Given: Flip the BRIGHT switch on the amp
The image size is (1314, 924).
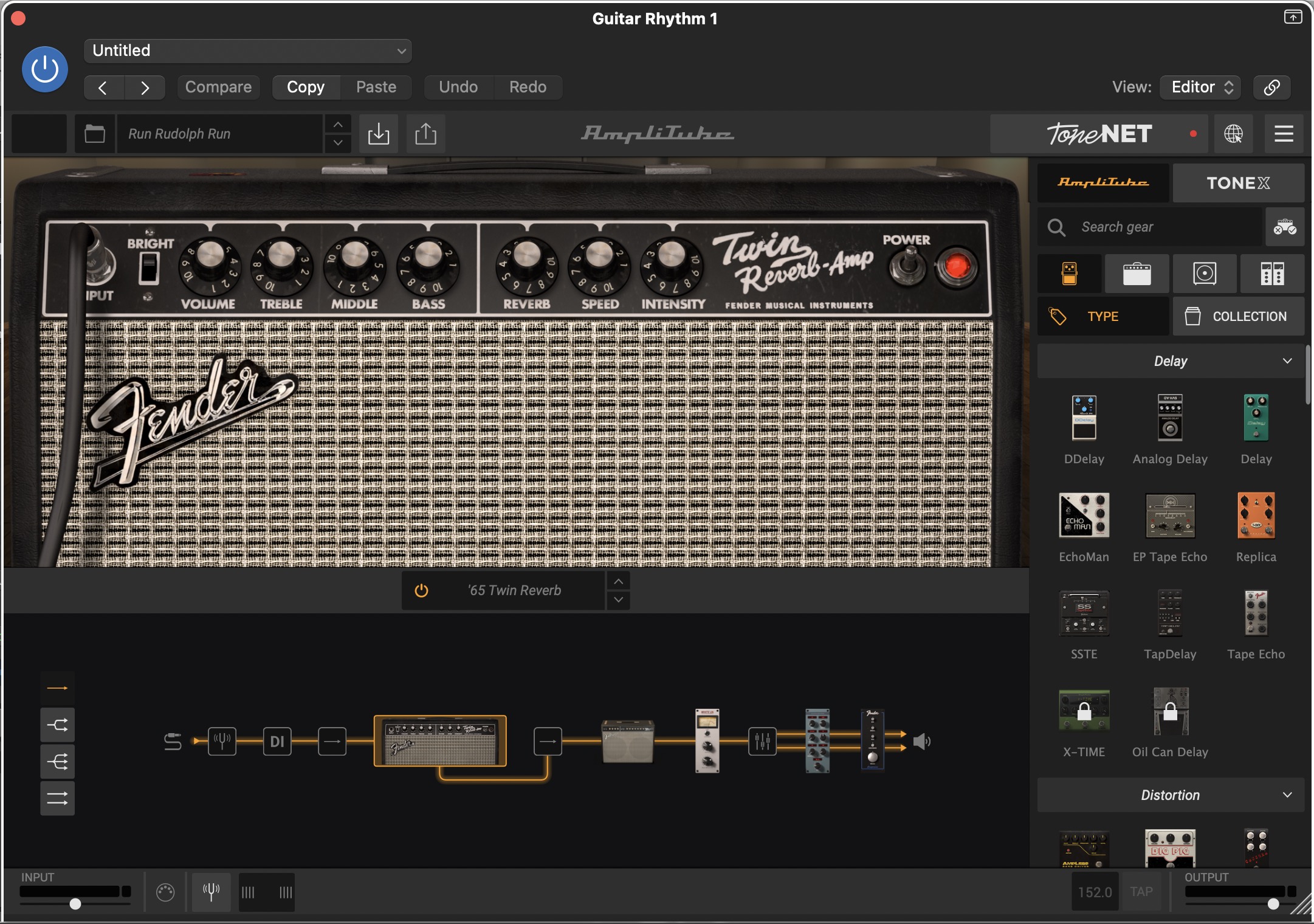Looking at the screenshot, I should click(149, 268).
